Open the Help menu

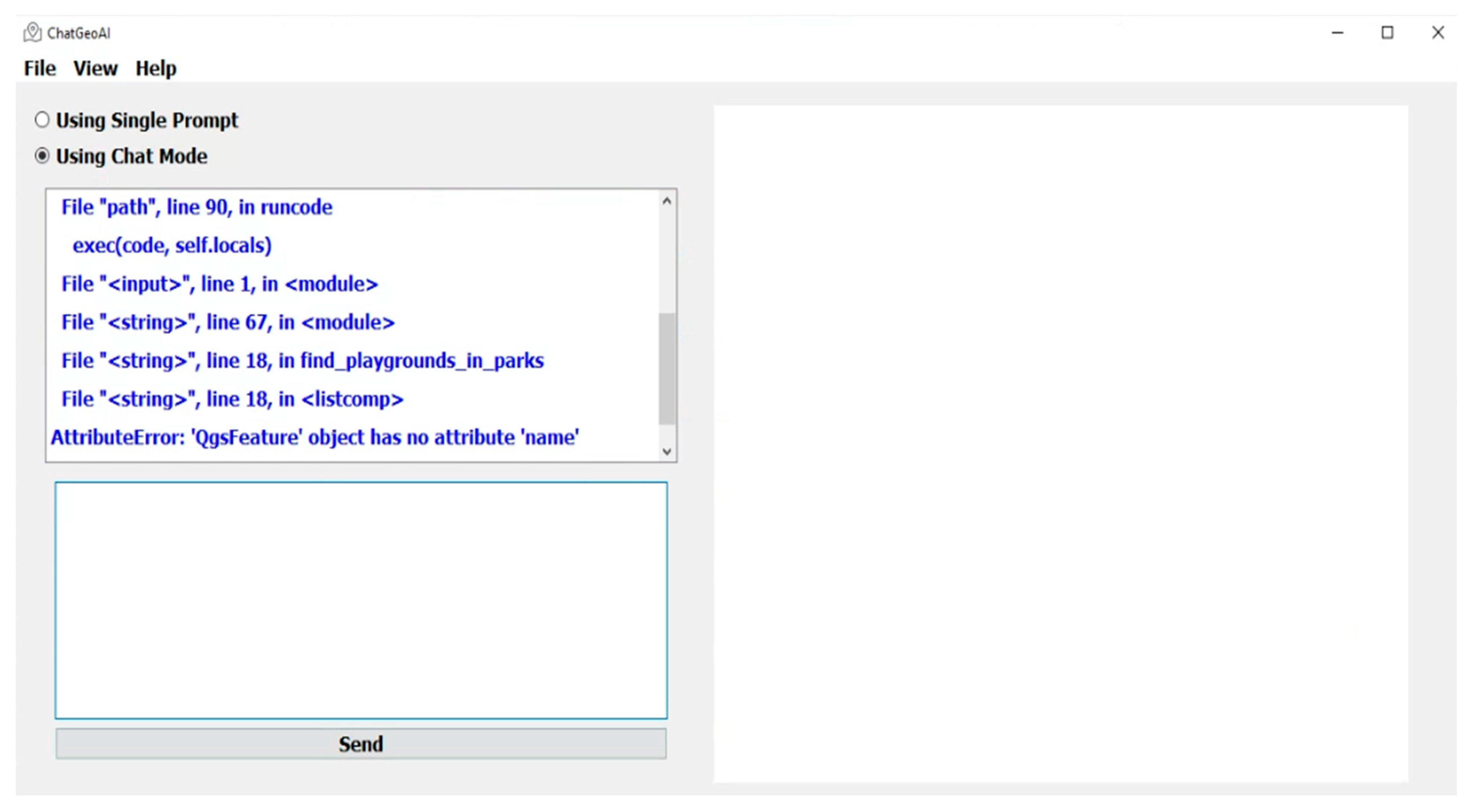point(156,68)
